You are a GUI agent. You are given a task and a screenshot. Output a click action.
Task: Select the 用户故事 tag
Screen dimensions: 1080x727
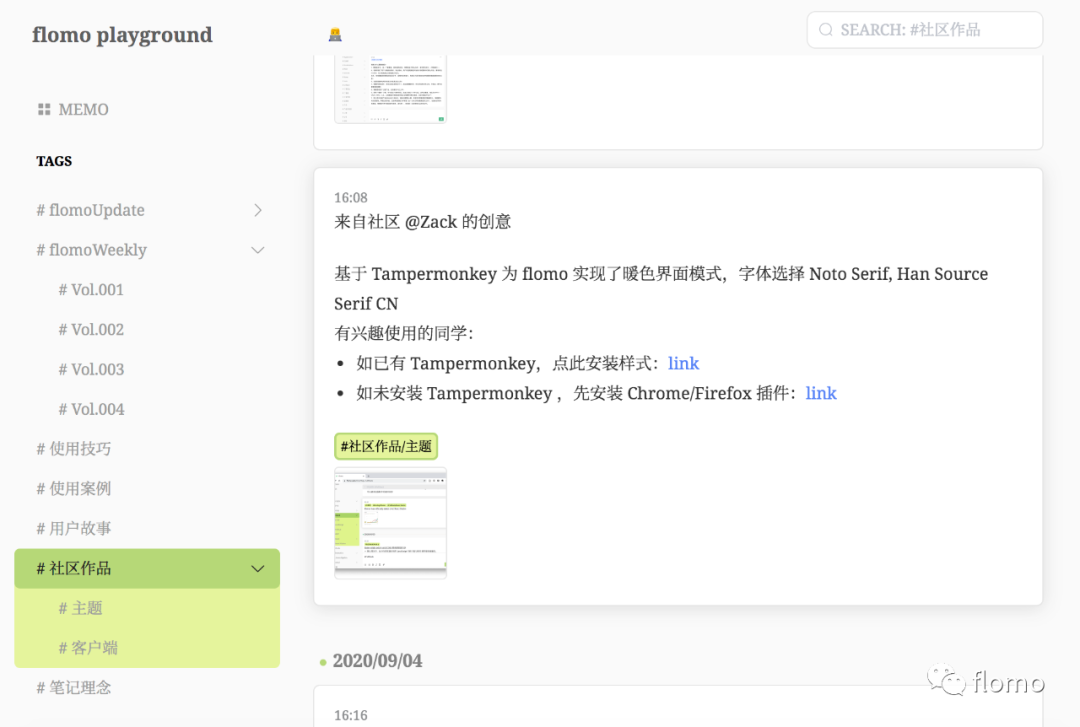[x=73, y=529]
